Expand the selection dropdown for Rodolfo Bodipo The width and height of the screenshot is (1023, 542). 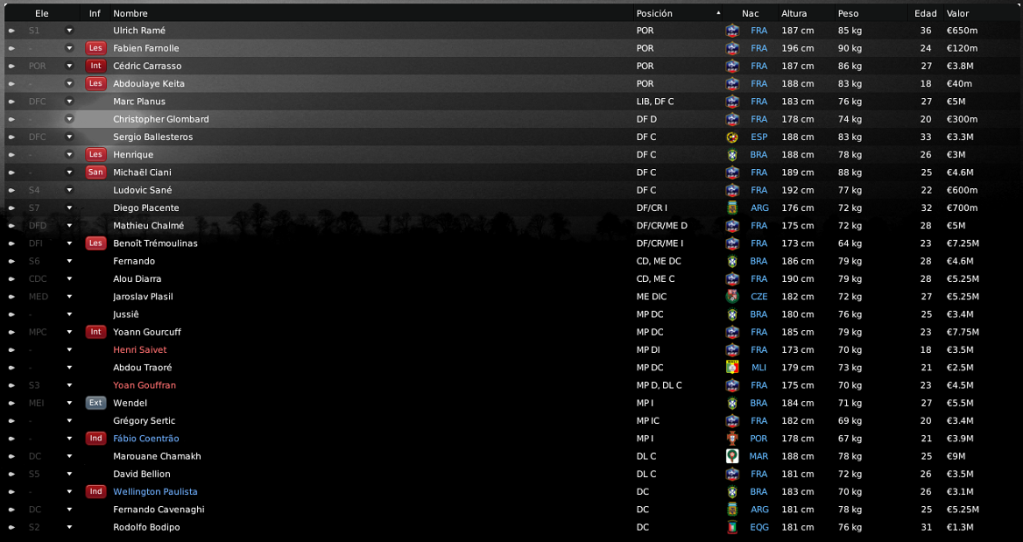point(69,527)
